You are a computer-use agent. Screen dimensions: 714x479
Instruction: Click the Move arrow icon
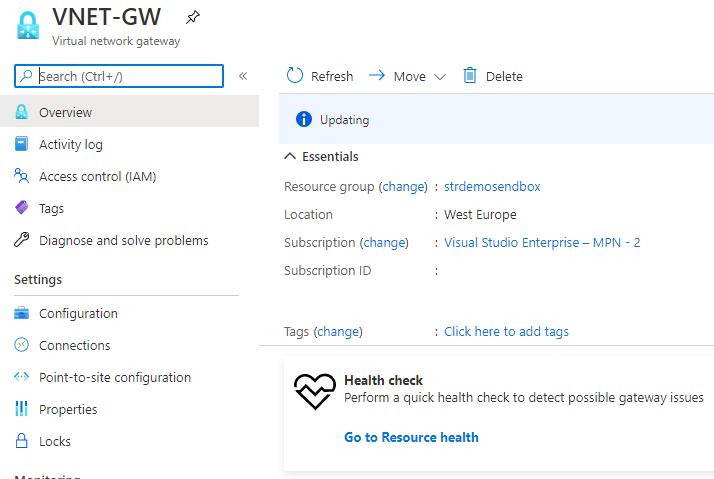[x=377, y=75]
